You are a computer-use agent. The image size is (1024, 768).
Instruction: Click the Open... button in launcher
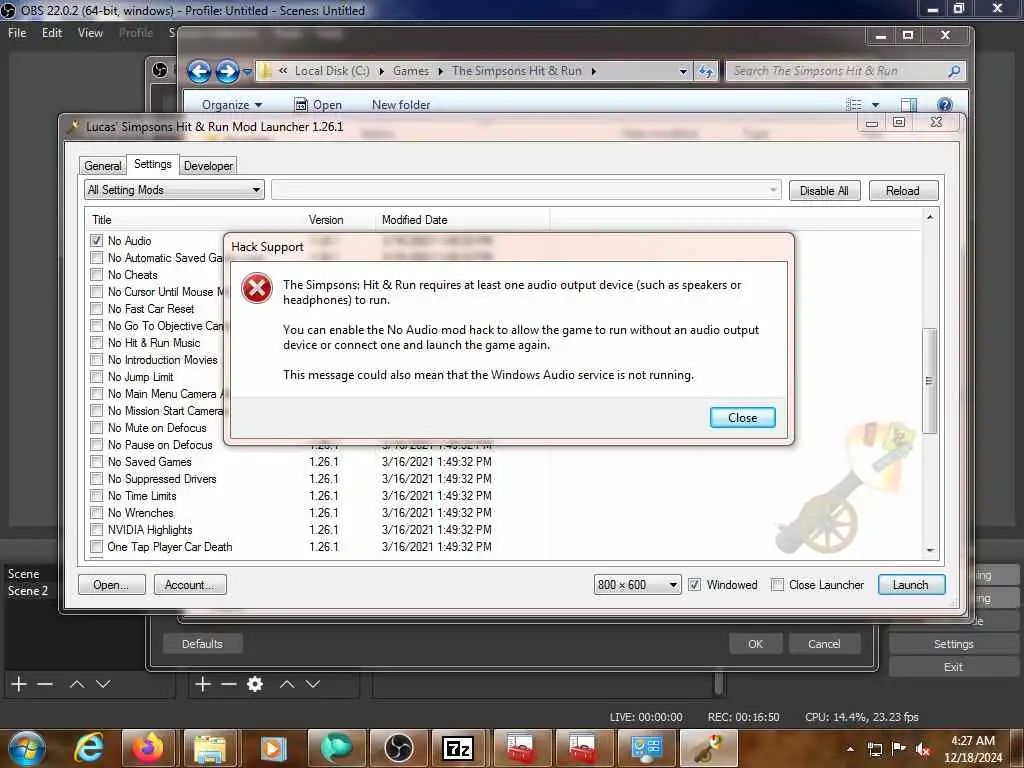tap(111, 584)
